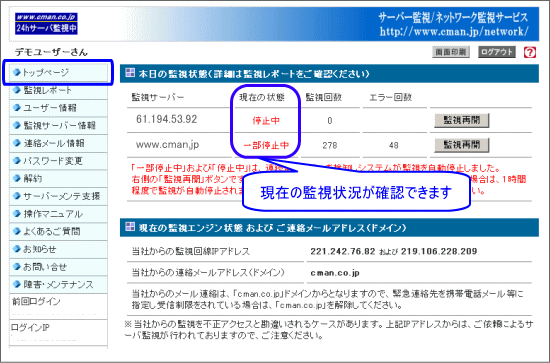The height and width of the screenshot is (363, 550).
Task: Click the 前回ログイン label
Action: coord(36,301)
